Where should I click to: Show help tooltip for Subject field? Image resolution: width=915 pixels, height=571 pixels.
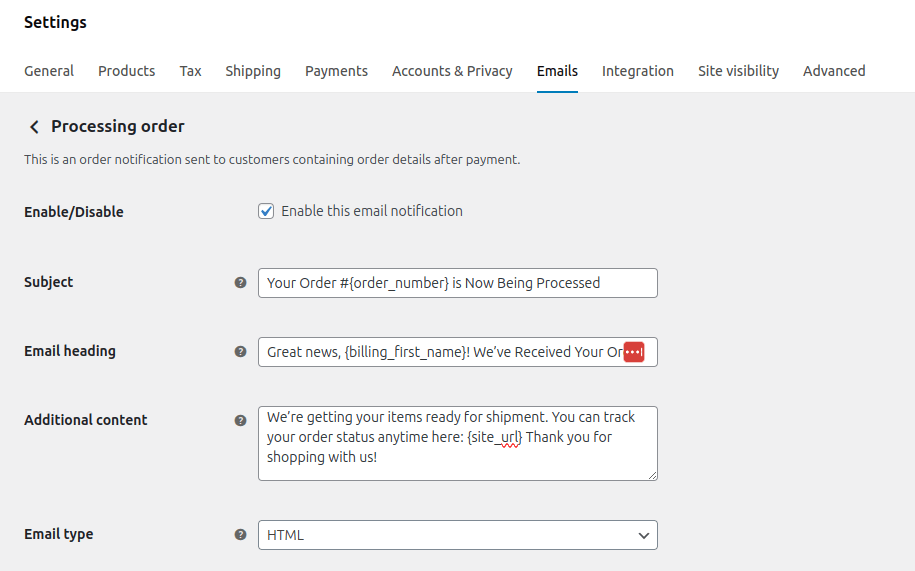[240, 283]
